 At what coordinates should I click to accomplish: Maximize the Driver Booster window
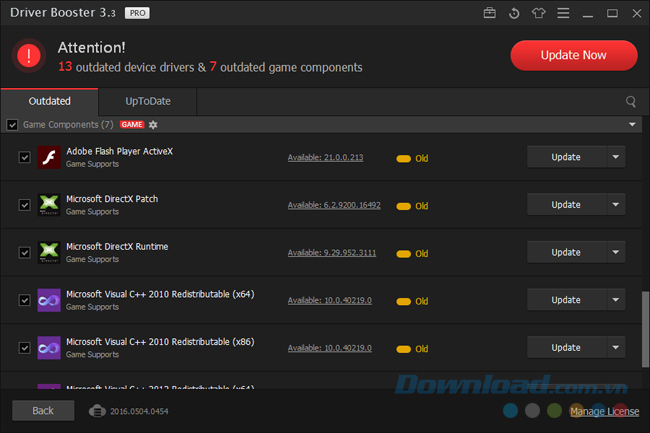click(x=612, y=14)
